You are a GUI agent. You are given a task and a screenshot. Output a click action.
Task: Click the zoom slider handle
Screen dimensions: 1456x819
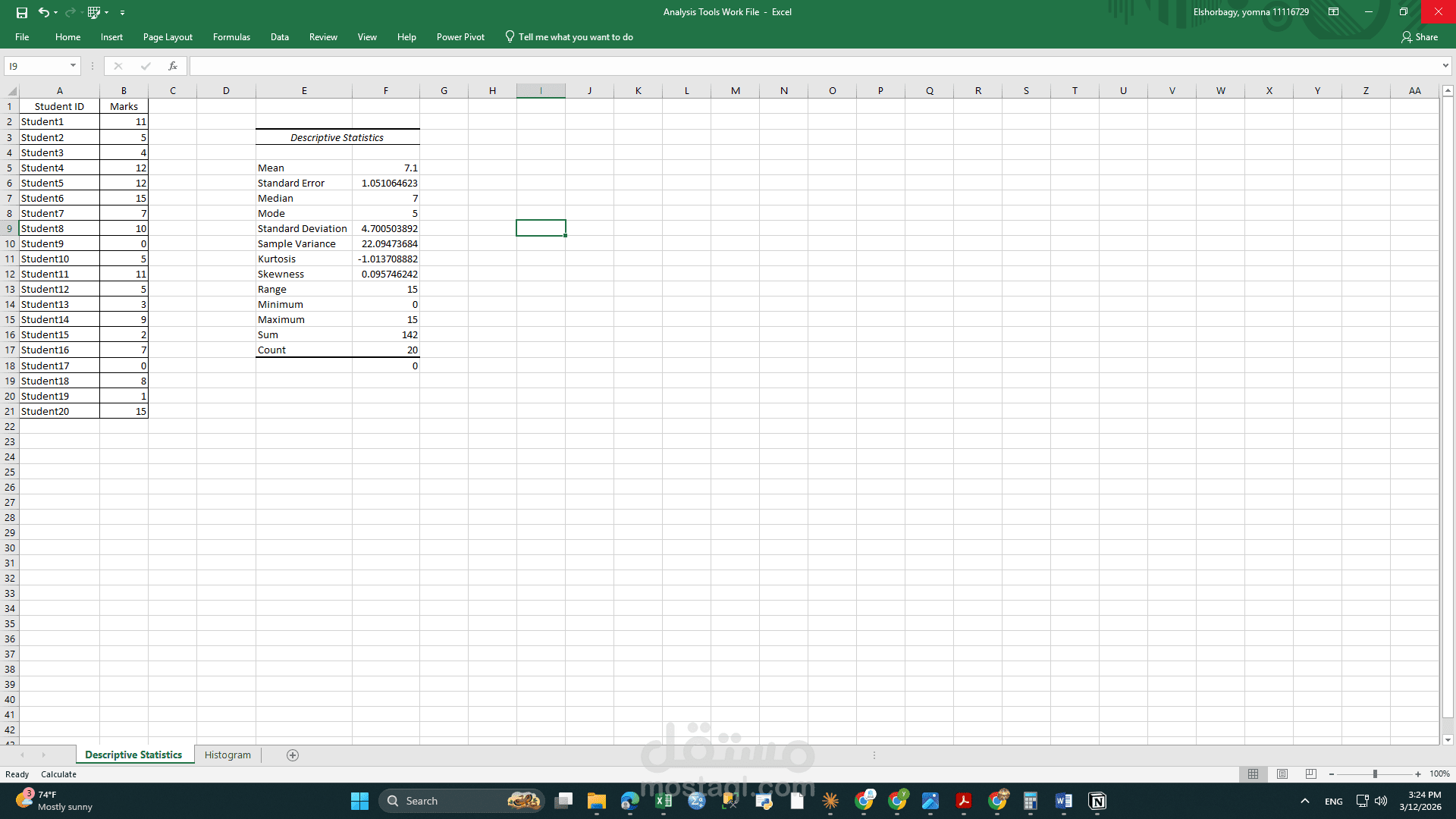1375,773
